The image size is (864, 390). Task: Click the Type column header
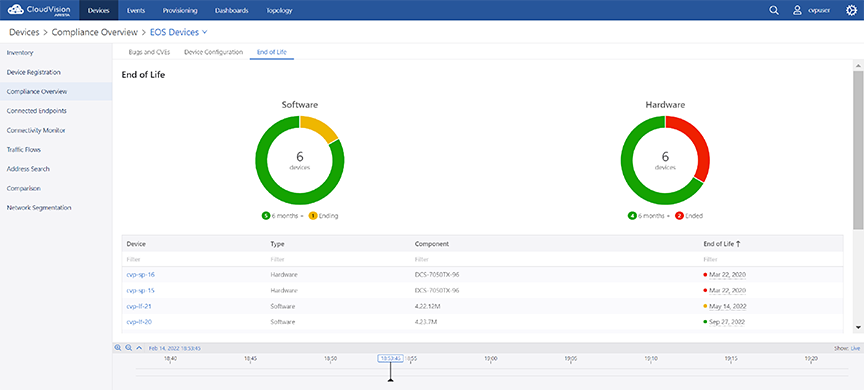click(x=277, y=243)
